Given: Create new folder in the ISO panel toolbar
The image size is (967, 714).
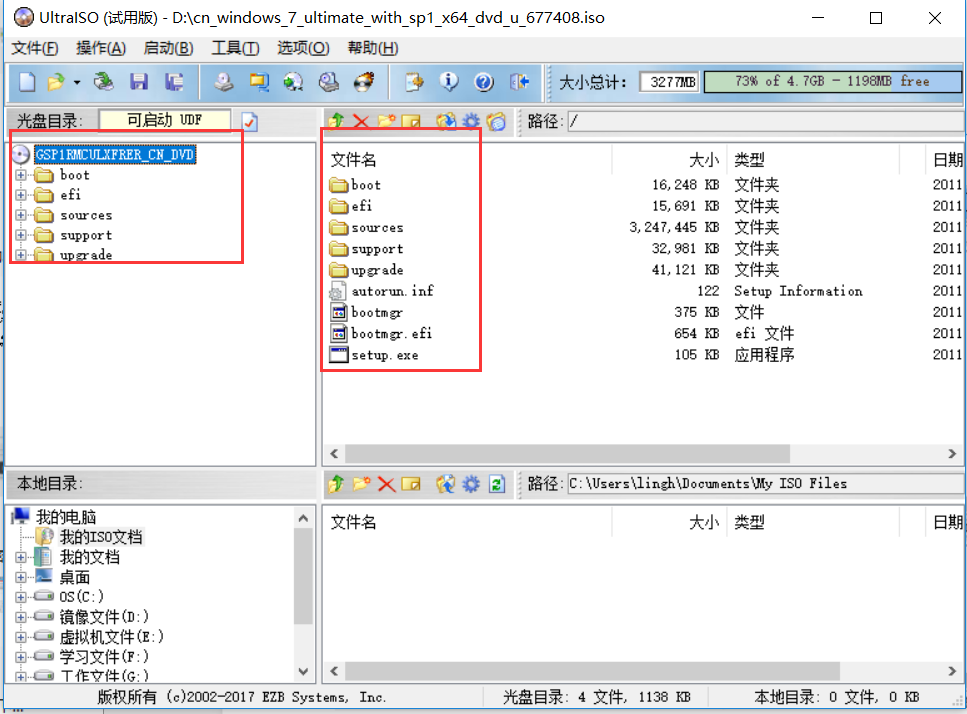Looking at the screenshot, I should 386,121.
